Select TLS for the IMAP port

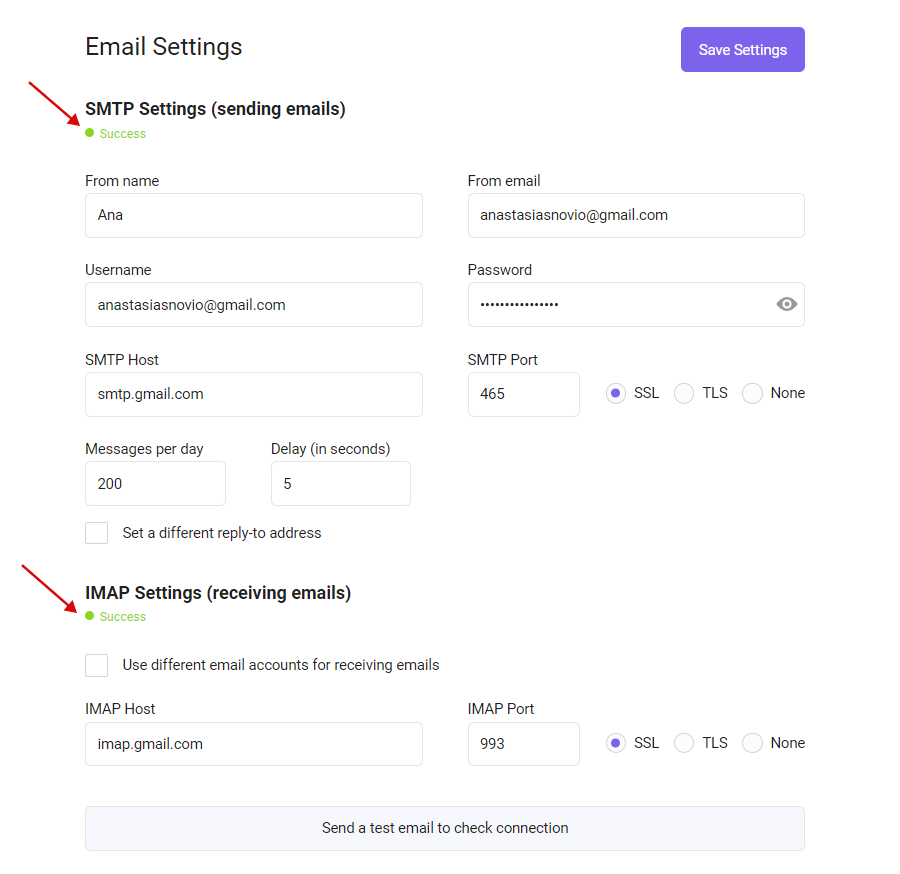684,743
